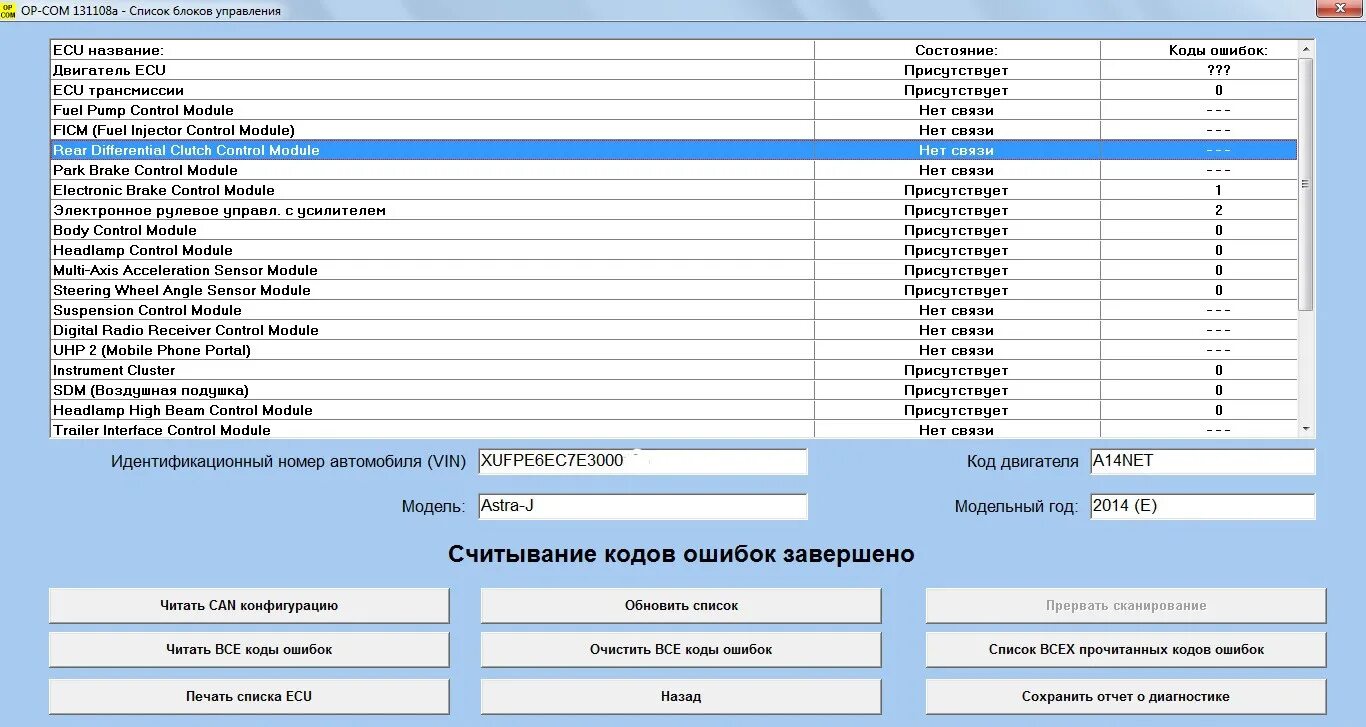Click 'Считывание кодов ошибок завершено' status text
The height and width of the screenshot is (727, 1366).
[x=681, y=554]
